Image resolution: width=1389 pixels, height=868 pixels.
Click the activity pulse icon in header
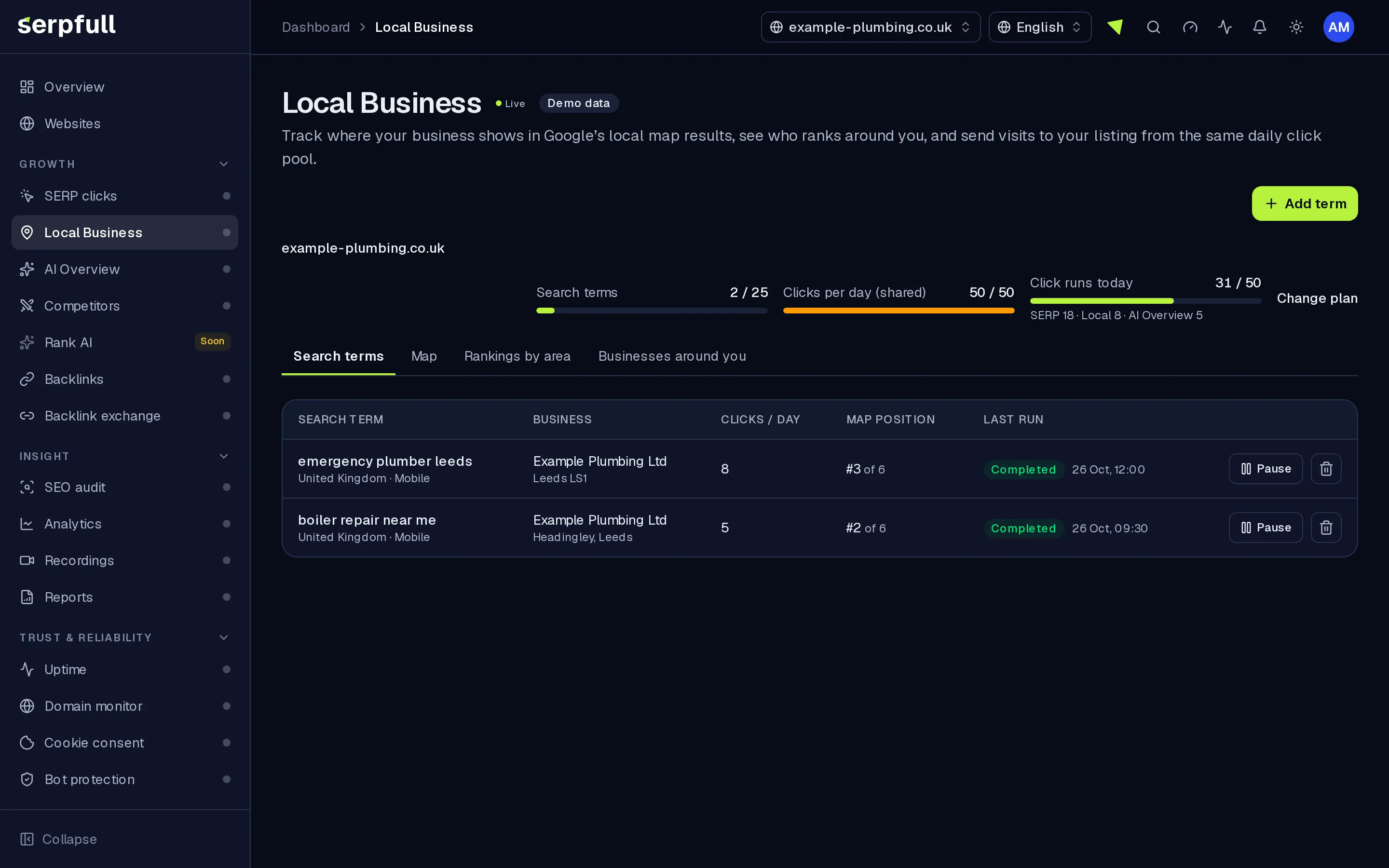click(1225, 27)
